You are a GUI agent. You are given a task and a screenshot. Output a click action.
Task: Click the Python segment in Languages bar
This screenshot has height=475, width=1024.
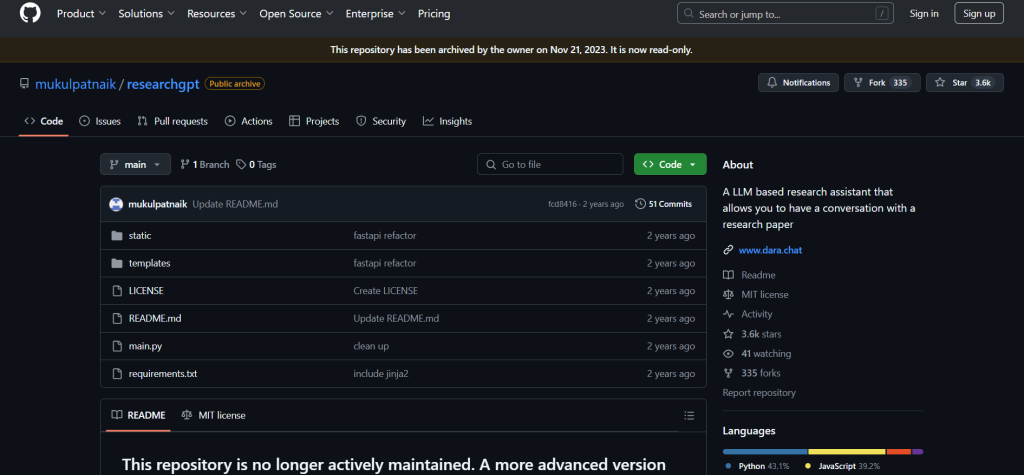point(765,452)
